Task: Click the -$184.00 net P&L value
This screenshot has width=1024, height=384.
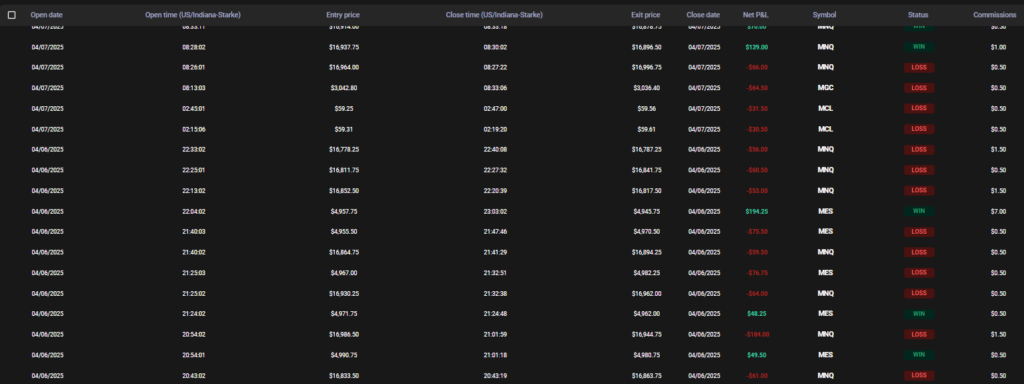Action: pos(757,334)
